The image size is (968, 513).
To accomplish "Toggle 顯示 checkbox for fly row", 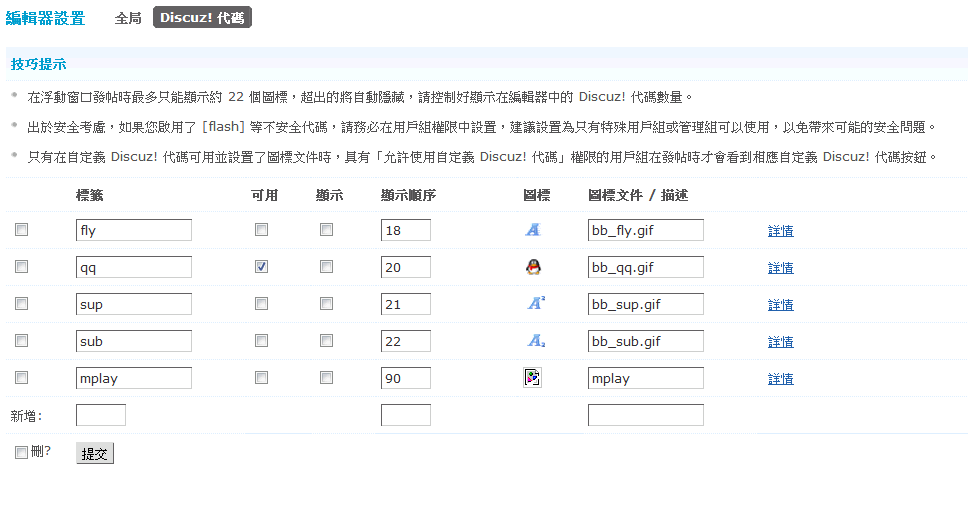I will click(327, 230).
